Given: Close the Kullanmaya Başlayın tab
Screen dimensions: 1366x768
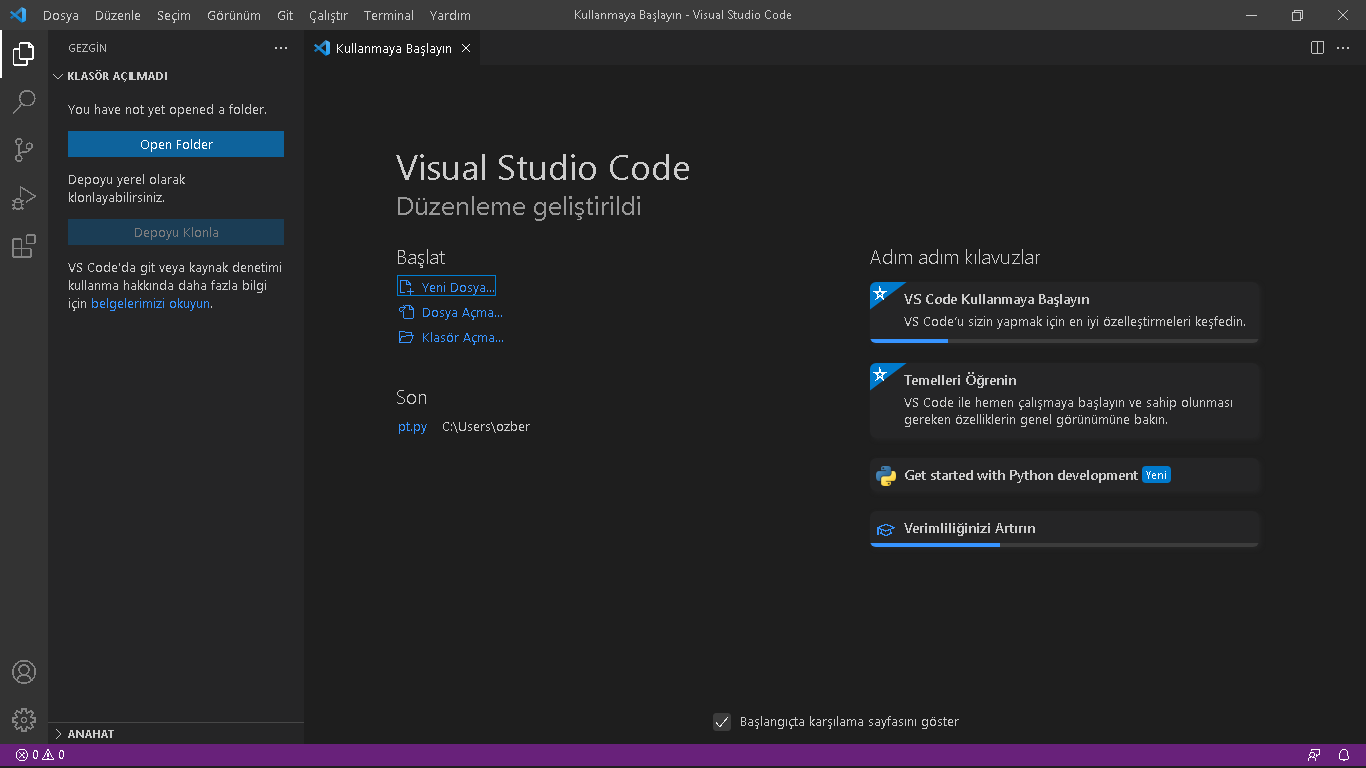Looking at the screenshot, I should (466, 48).
